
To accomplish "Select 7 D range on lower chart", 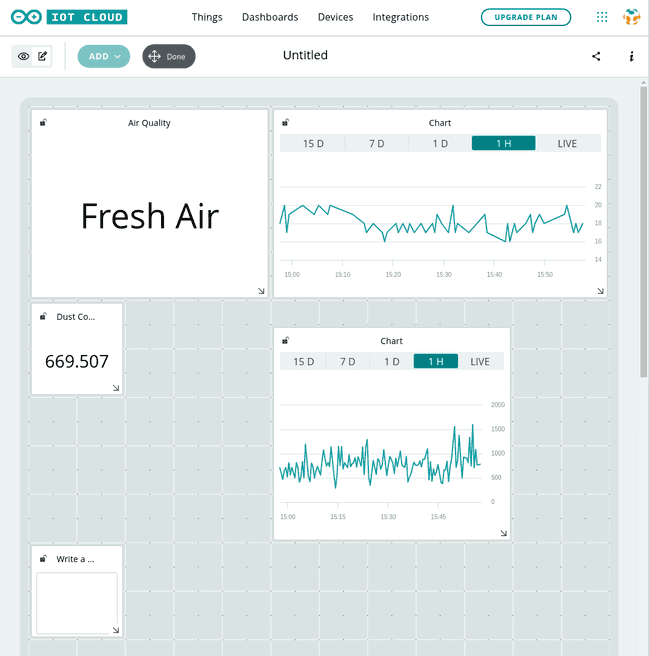I will click(x=347, y=361).
